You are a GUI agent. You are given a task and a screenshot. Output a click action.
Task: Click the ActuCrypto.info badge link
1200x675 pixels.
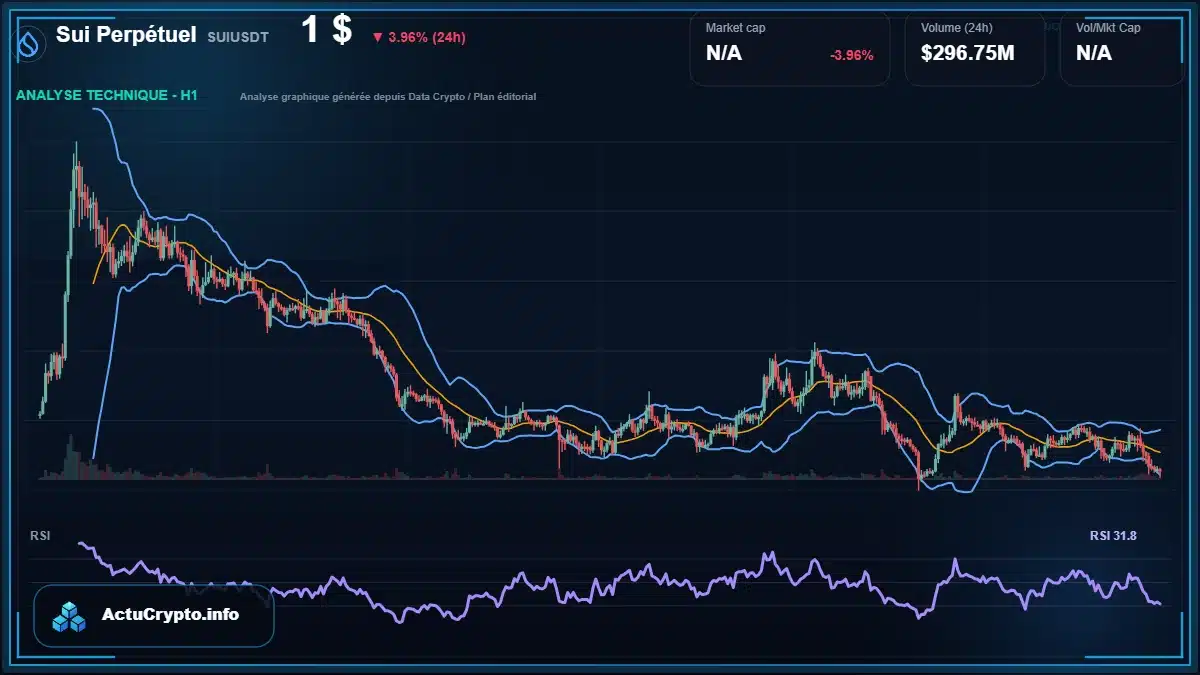click(154, 615)
